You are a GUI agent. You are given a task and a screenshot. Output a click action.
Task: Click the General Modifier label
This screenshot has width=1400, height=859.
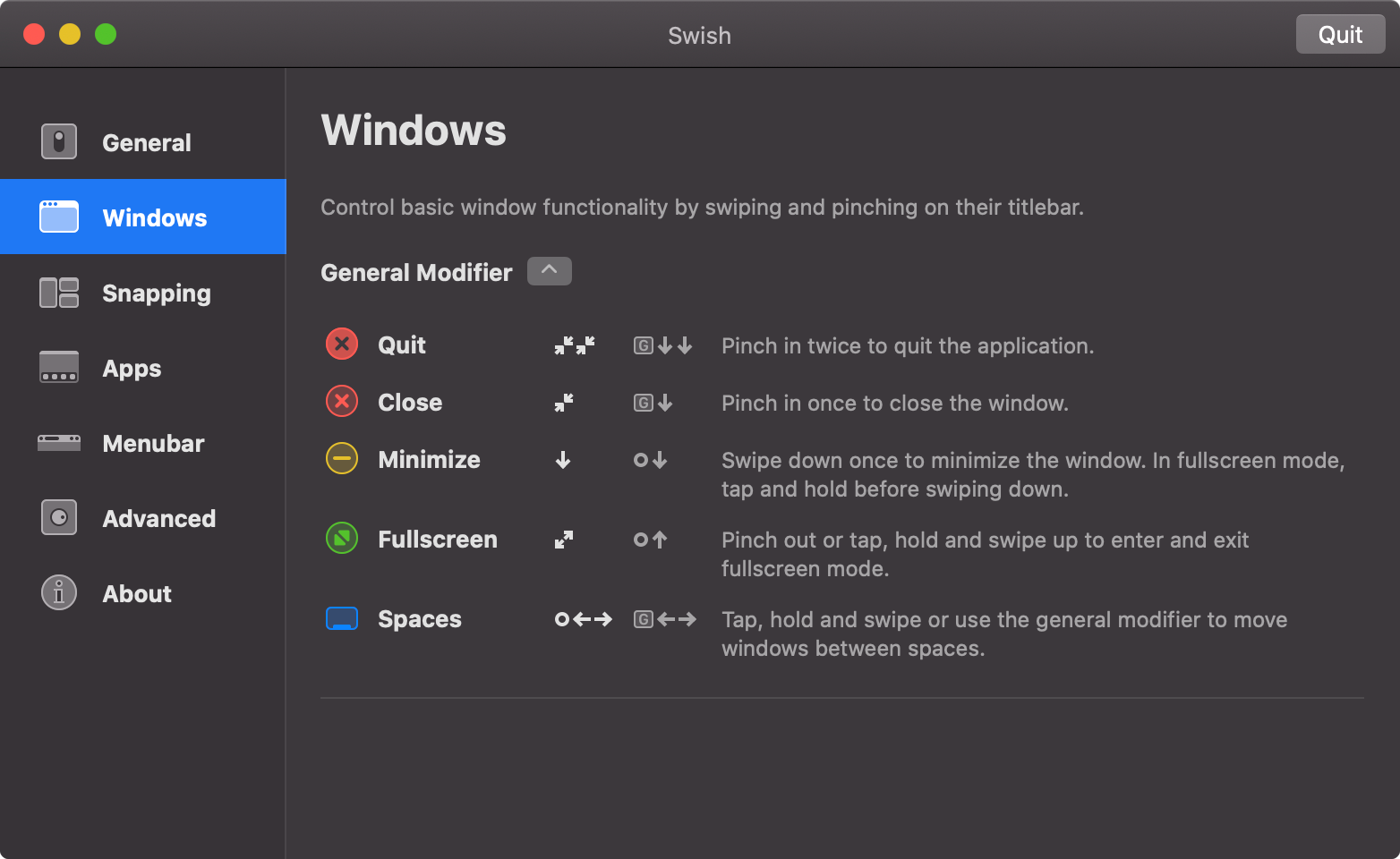(x=416, y=272)
